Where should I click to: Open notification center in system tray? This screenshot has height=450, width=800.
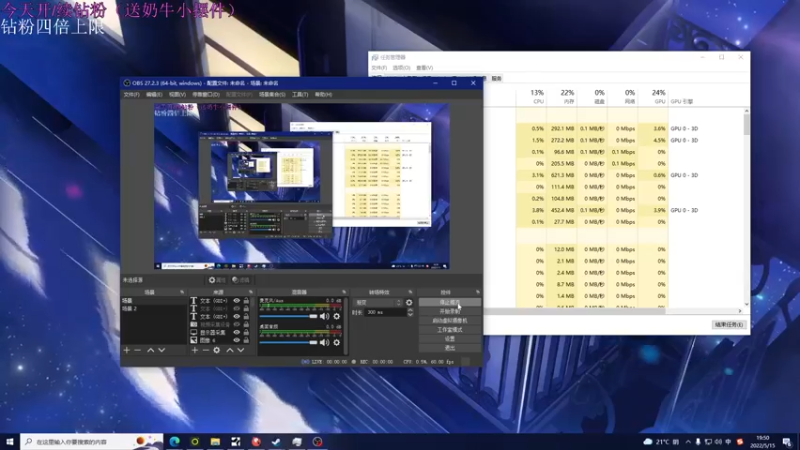point(787,441)
